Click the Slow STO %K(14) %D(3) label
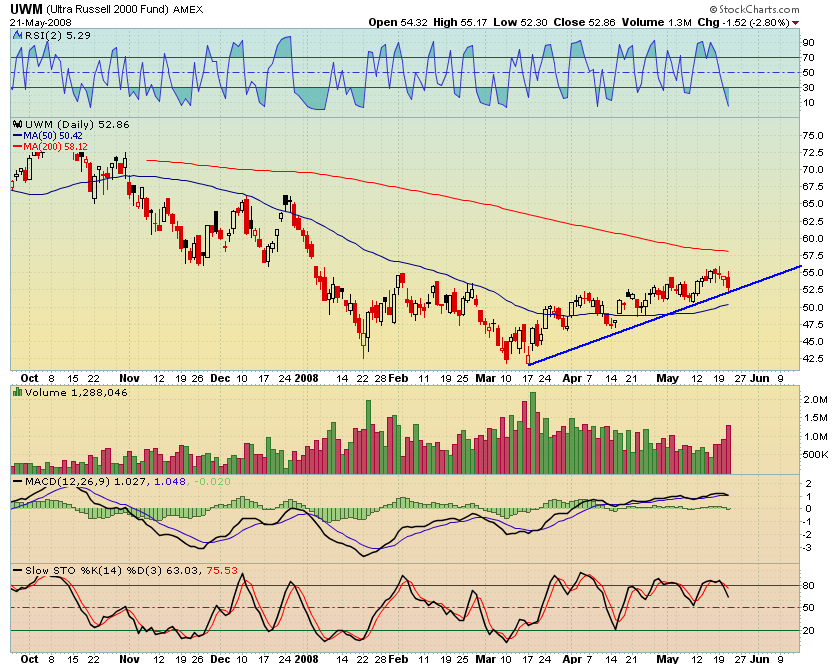The width and height of the screenshot is (833, 664). pos(94,571)
